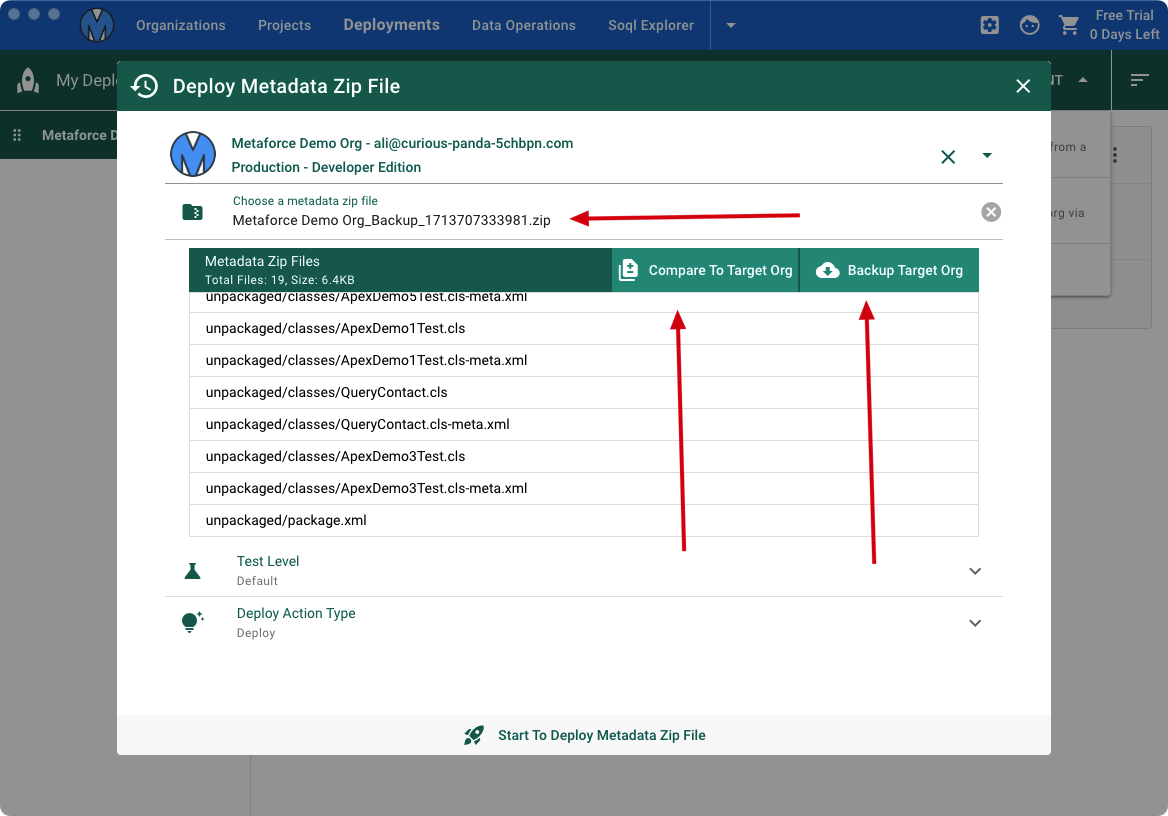Screen dimensions: 1168x816
Task: Click the Test Level flask icon
Action: tap(192, 571)
